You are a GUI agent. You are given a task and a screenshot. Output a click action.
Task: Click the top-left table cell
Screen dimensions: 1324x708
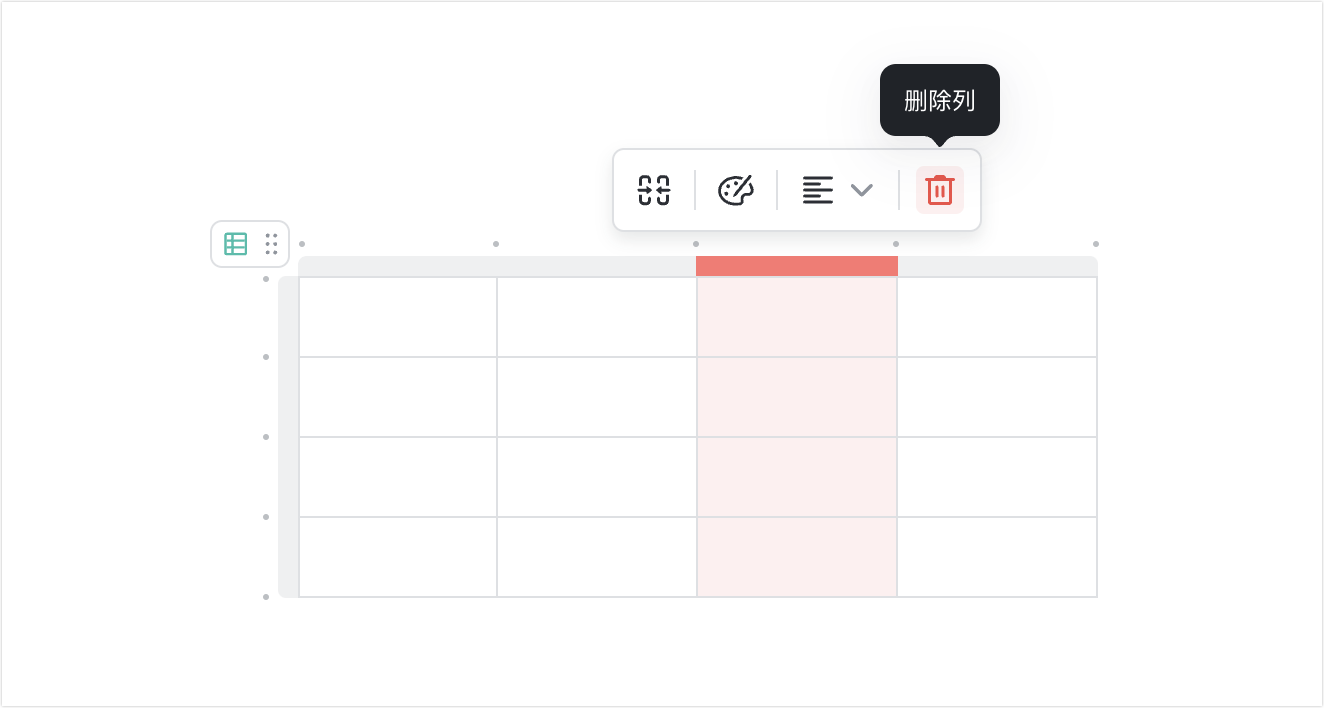[x=398, y=317]
